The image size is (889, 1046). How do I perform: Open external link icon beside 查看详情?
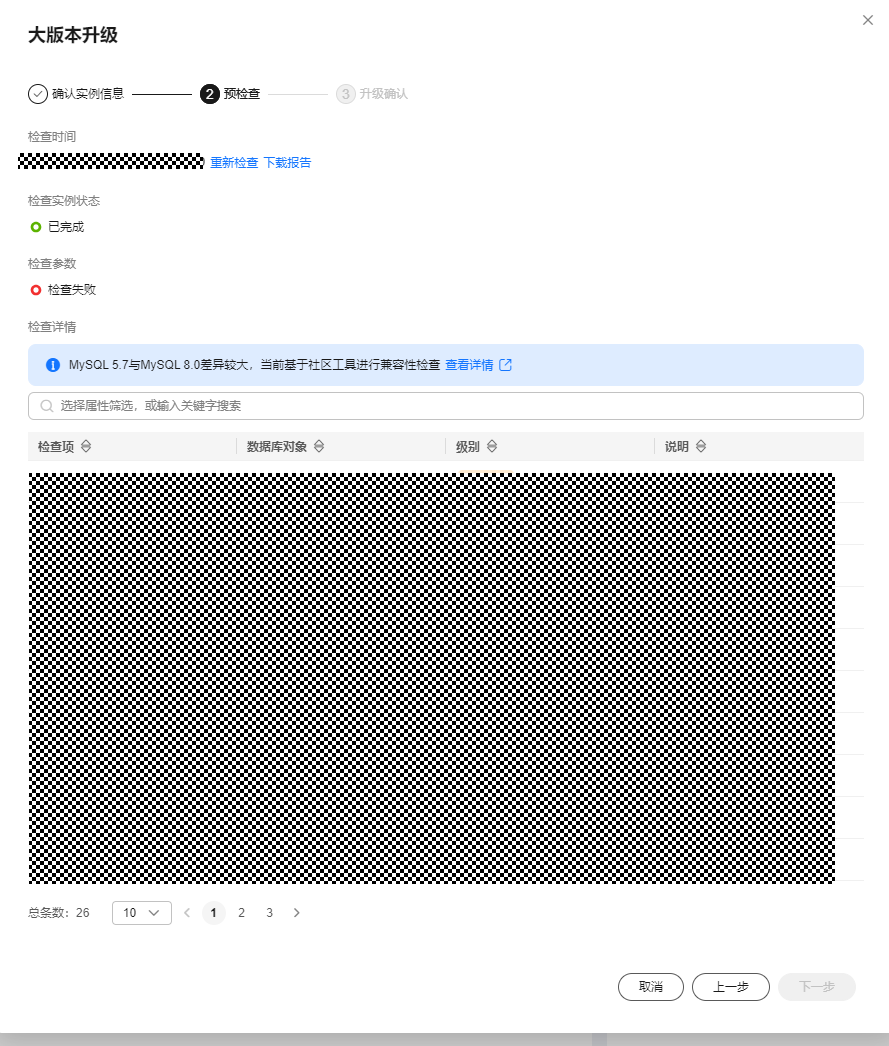(506, 365)
